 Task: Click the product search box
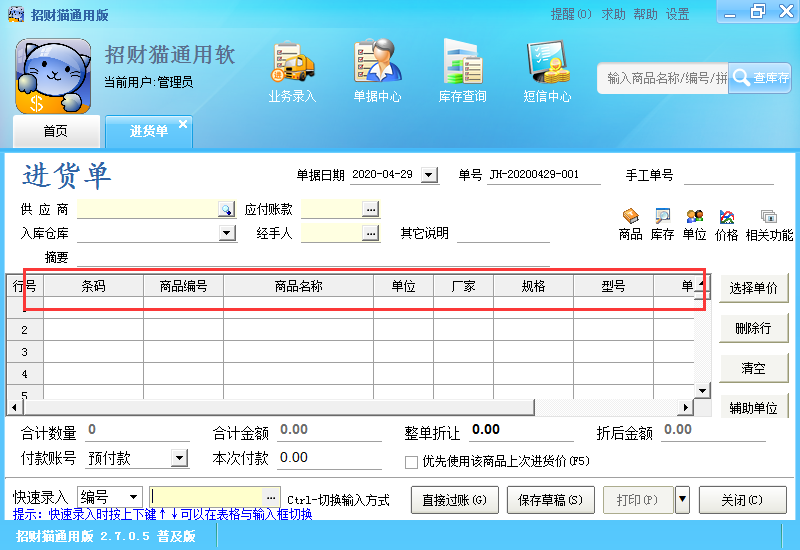[663, 78]
